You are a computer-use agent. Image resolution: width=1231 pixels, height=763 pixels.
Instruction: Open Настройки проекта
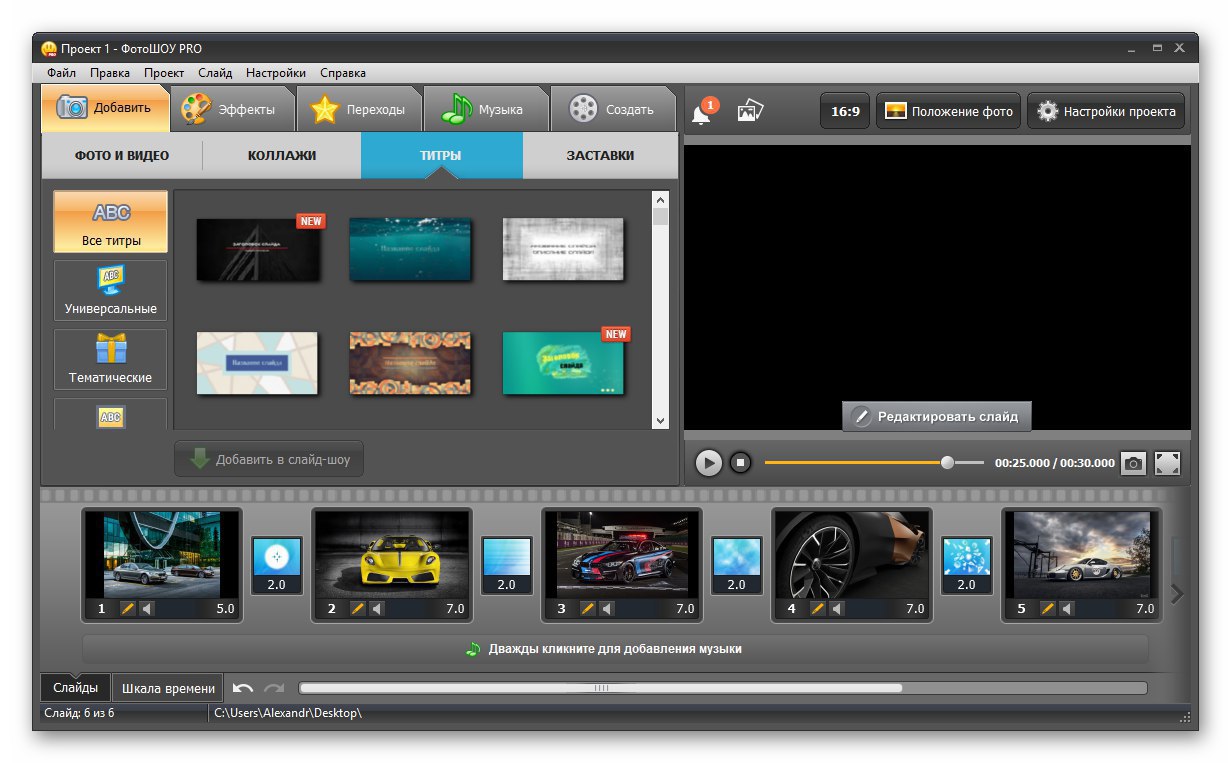coord(1106,111)
